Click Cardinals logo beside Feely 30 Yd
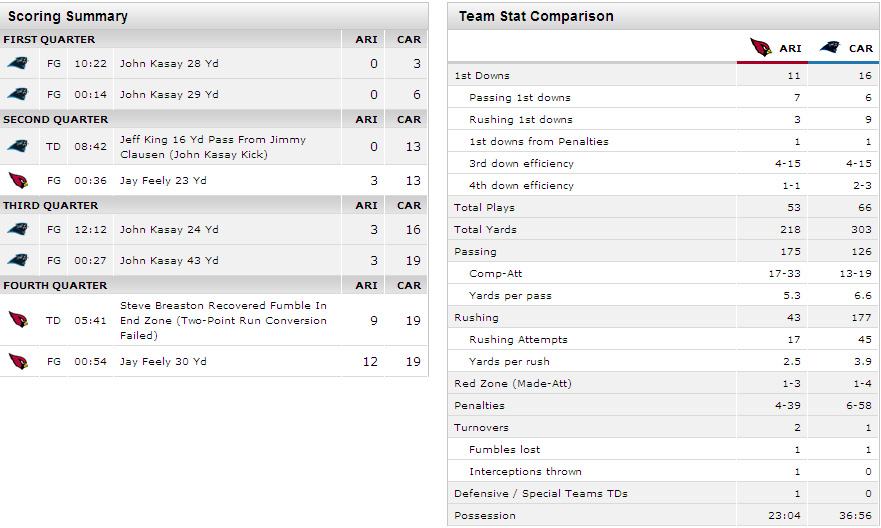The image size is (881, 528). pyautogui.click(x=17, y=361)
